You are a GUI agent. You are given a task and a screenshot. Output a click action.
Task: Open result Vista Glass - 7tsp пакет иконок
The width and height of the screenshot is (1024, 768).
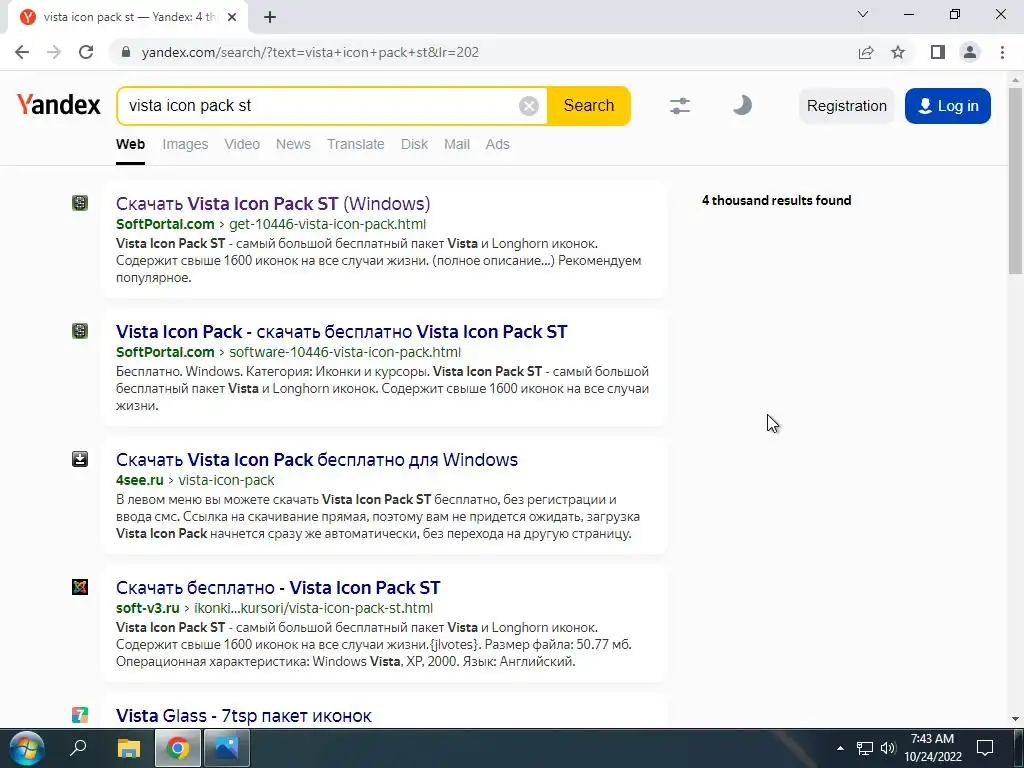click(244, 716)
